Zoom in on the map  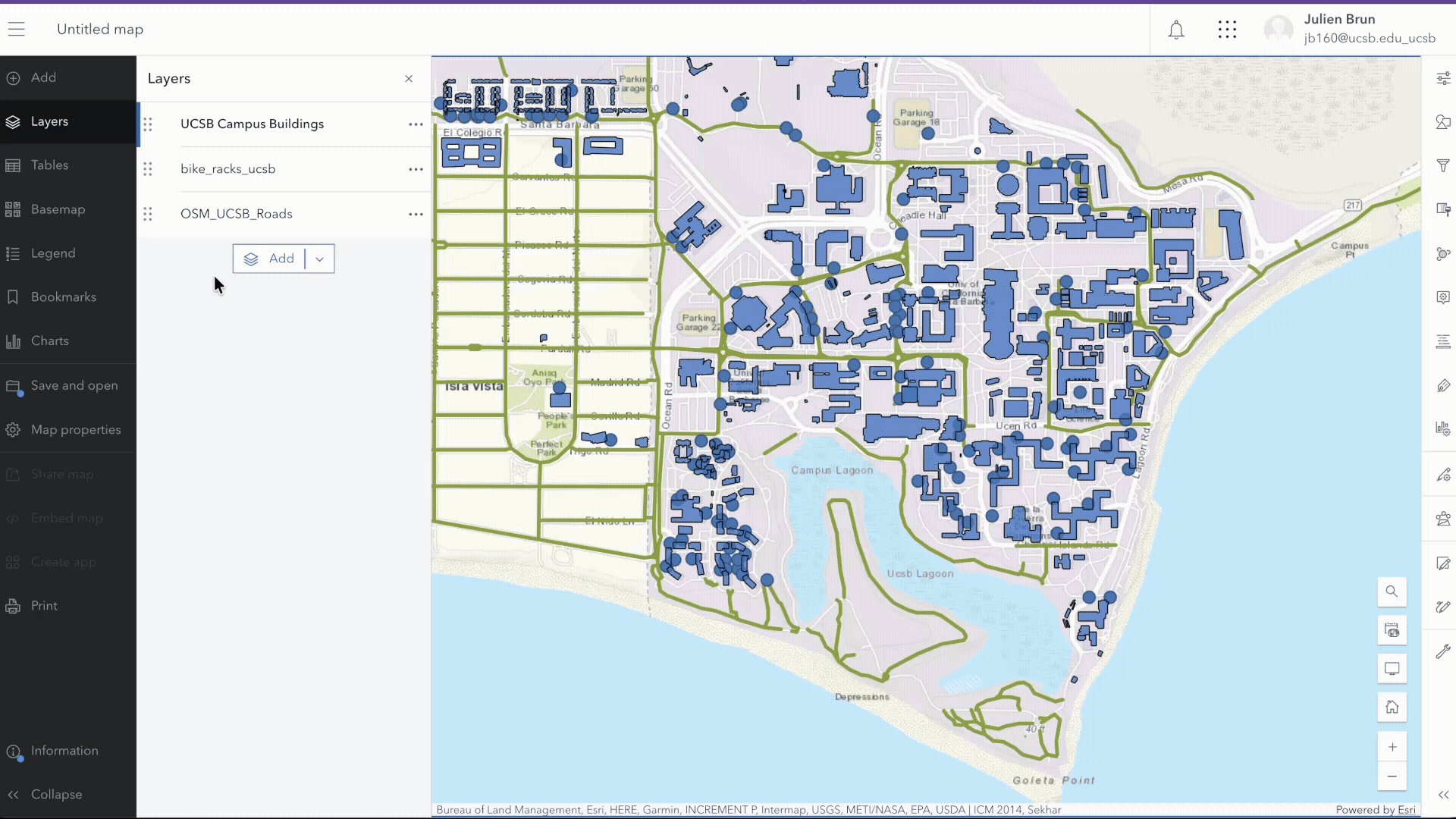[1392, 747]
